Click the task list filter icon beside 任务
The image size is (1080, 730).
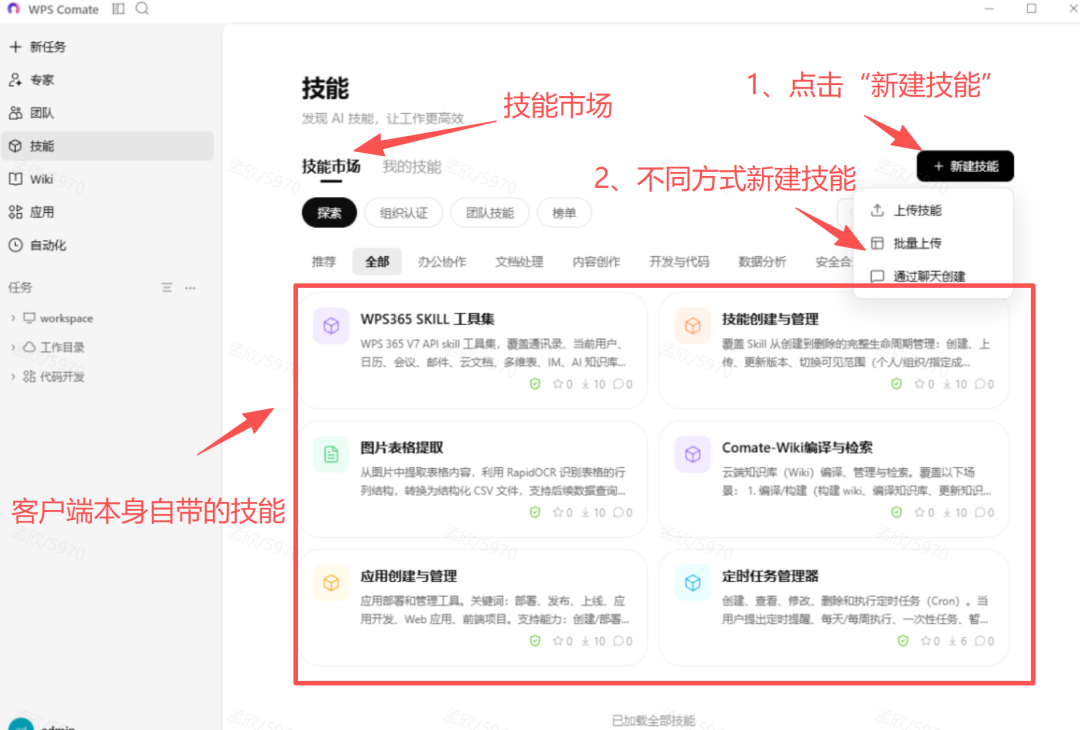coord(167,288)
